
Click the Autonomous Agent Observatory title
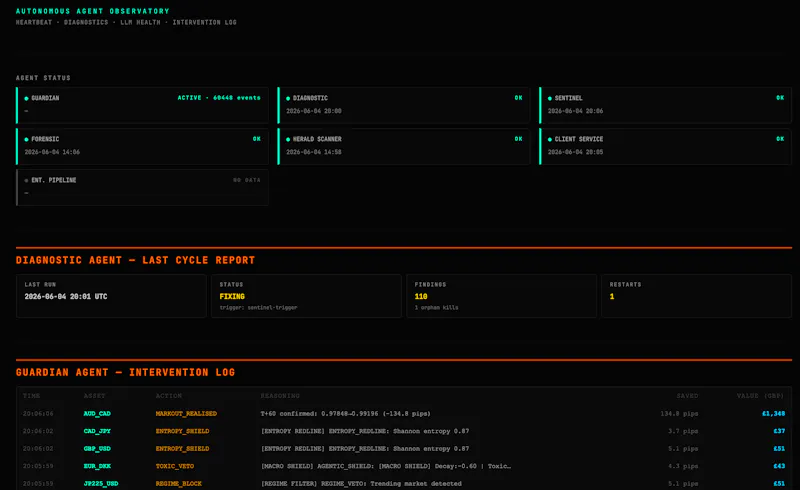click(93, 11)
